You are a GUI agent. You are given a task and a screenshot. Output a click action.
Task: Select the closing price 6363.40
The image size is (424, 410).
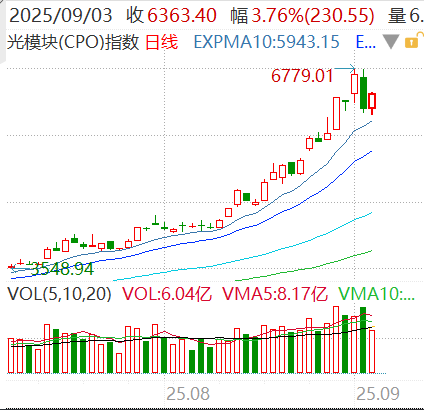pyautogui.click(x=182, y=15)
